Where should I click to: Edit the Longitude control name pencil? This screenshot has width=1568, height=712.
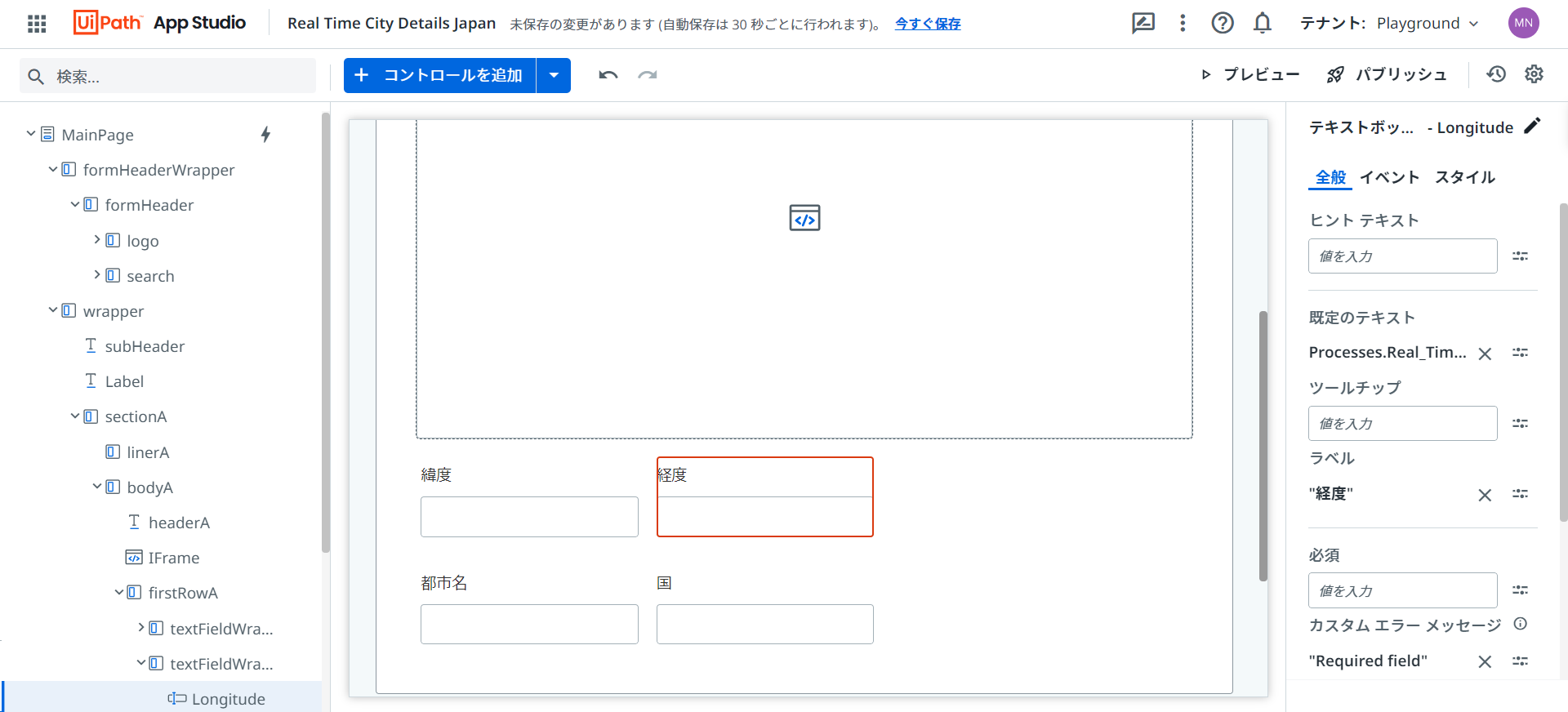pyautogui.click(x=1533, y=126)
